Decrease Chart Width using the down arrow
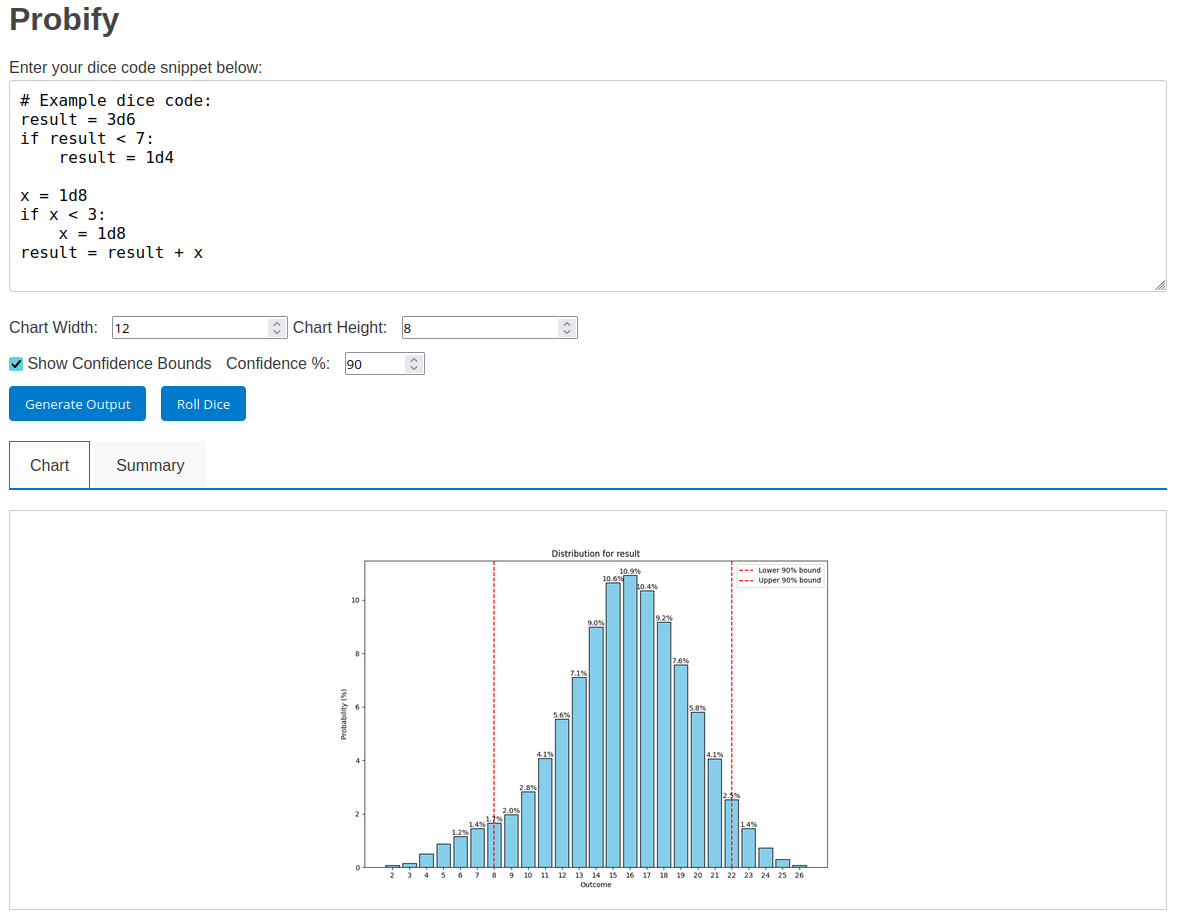Viewport: 1178px width, 921px height. coord(277,332)
